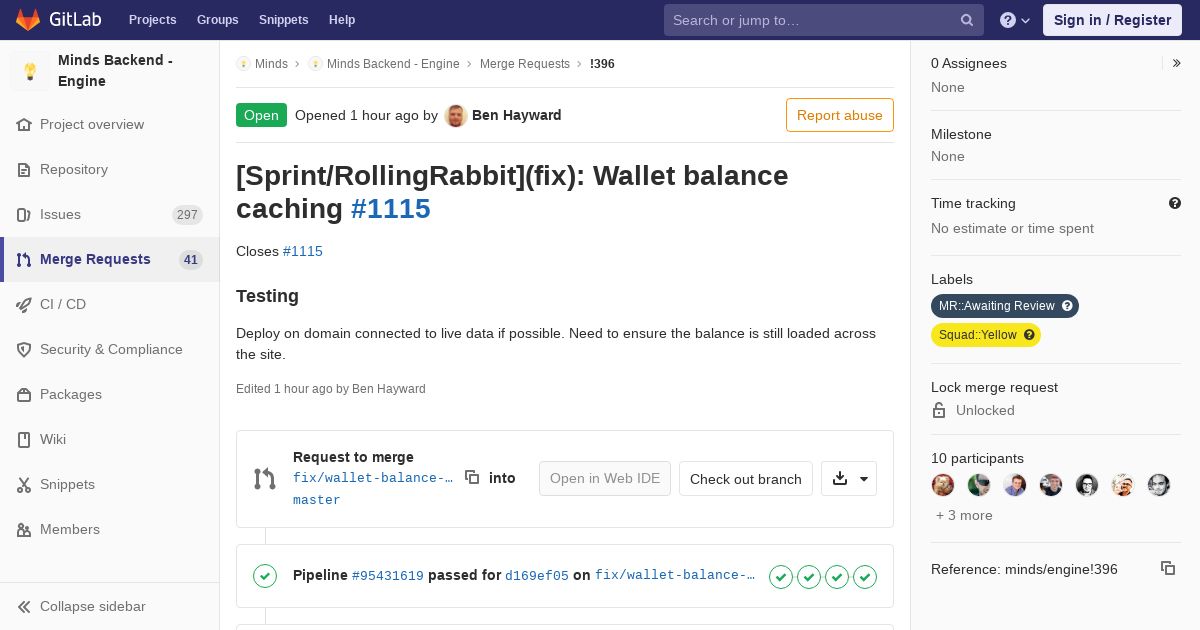
Task: Click the Project overview home icon
Action: tap(24, 125)
